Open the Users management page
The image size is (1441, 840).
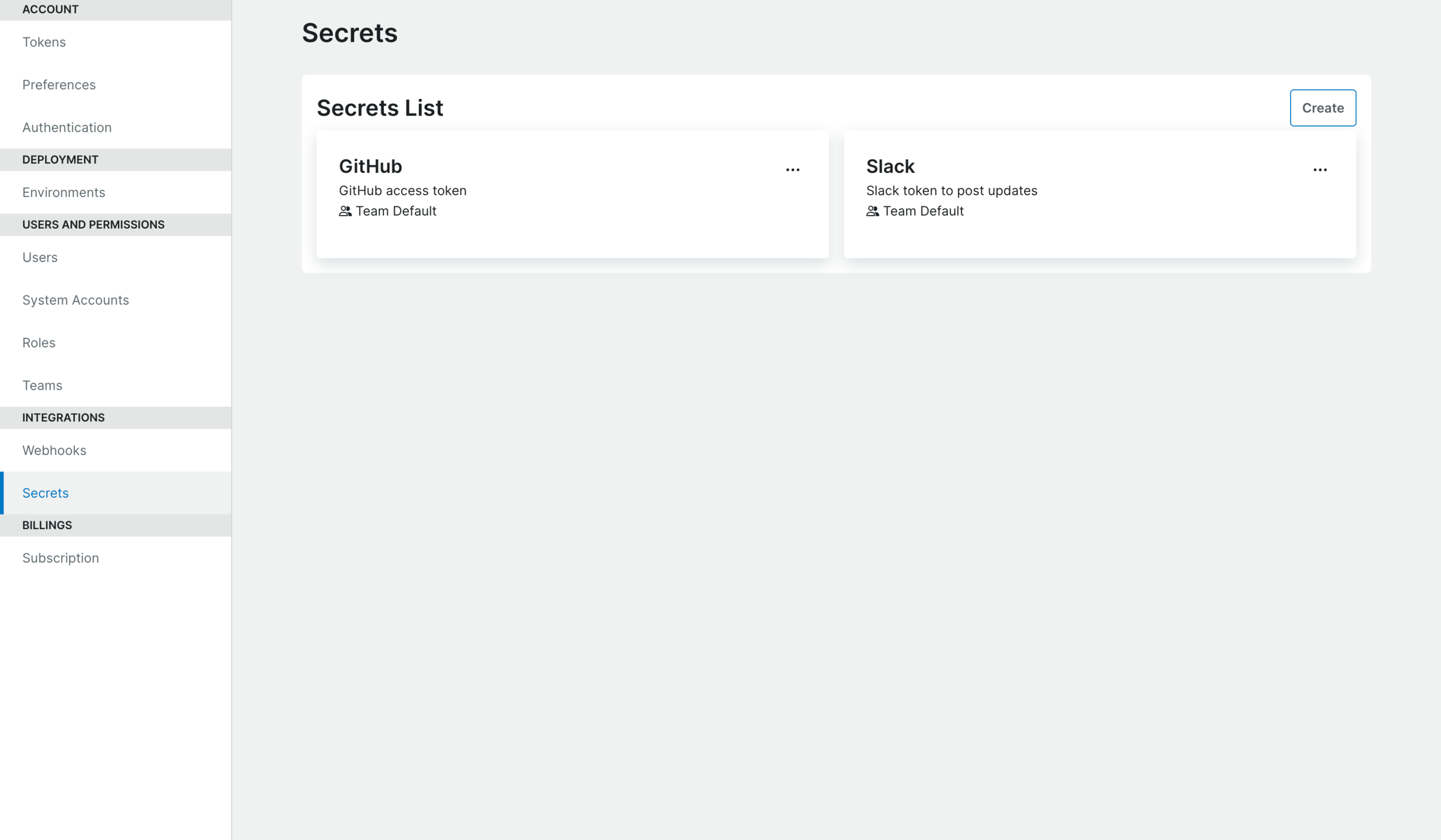39,257
